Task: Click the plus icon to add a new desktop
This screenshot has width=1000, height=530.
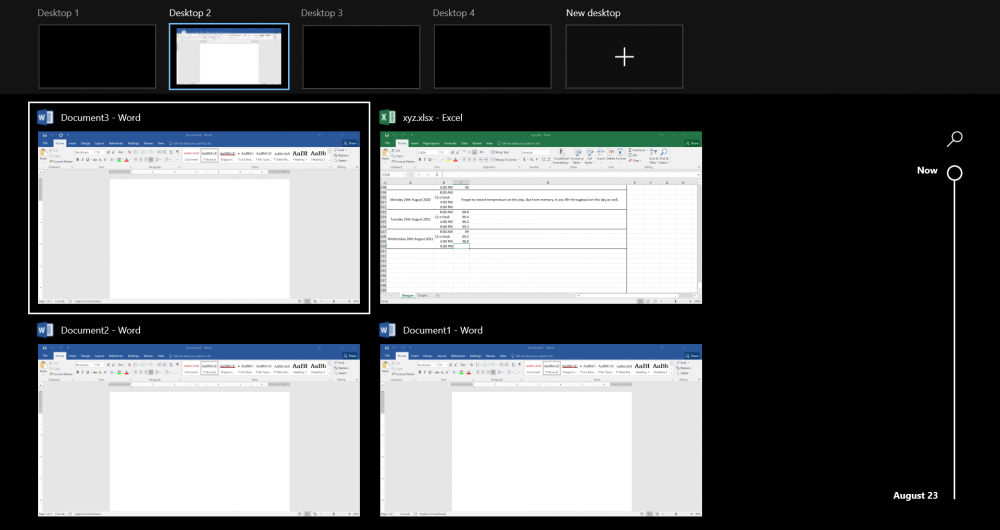Action: coord(624,57)
